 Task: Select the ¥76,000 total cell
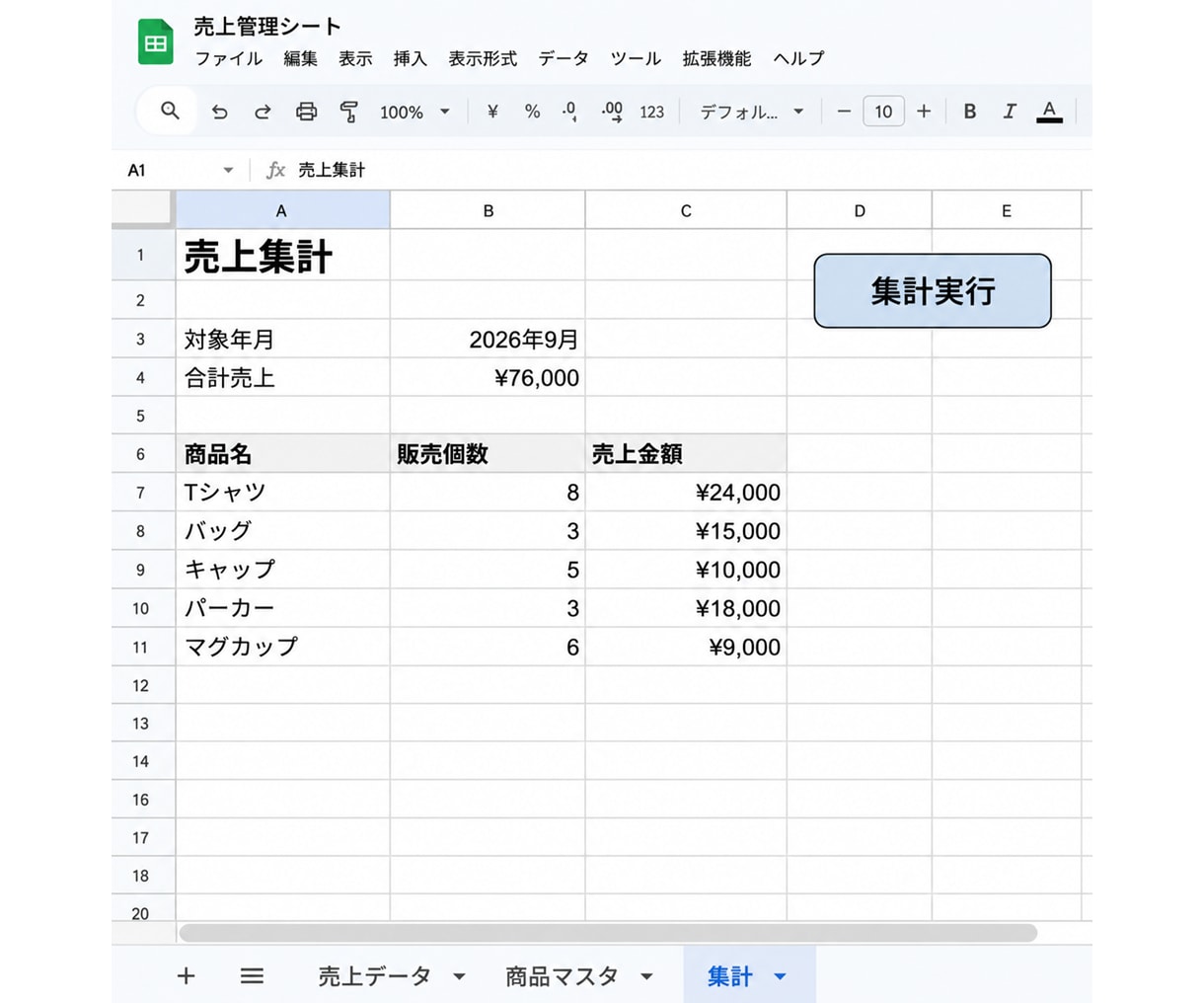click(488, 377)
